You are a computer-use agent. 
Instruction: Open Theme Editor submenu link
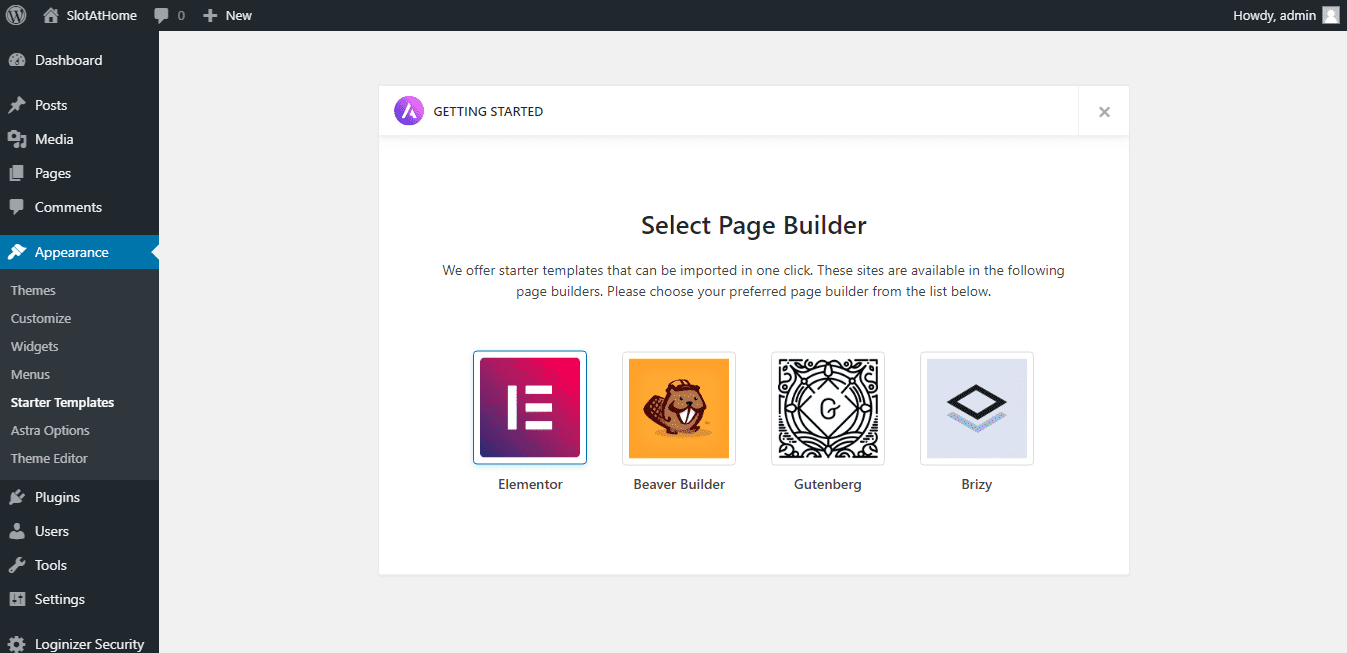(x=49, y=458)
